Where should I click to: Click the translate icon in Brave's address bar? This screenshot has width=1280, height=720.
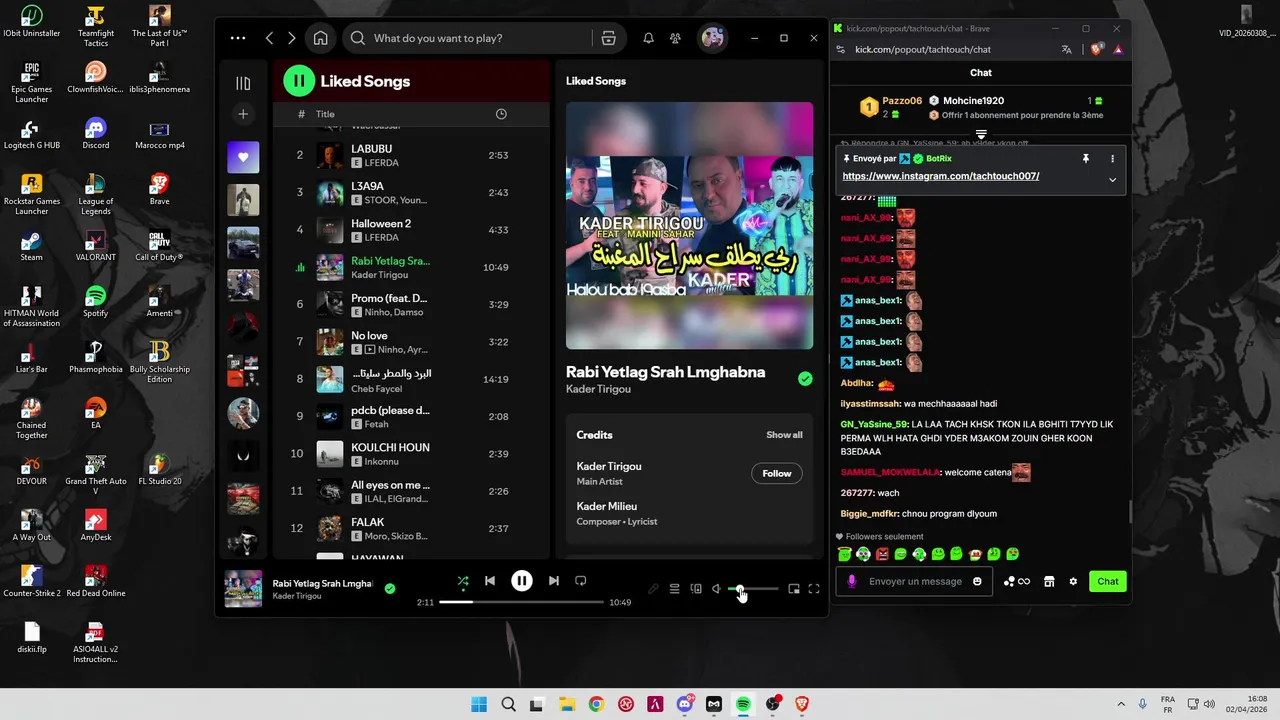pos(1067,49)
